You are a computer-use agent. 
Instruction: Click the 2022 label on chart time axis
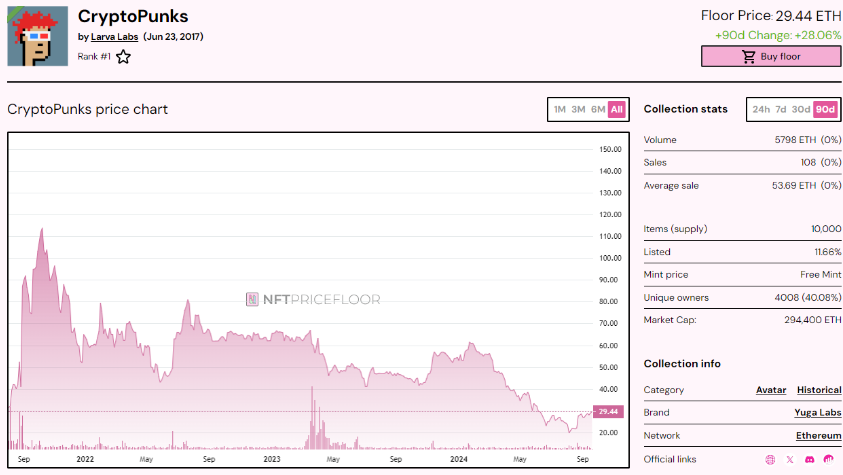(x=85, y=459)
